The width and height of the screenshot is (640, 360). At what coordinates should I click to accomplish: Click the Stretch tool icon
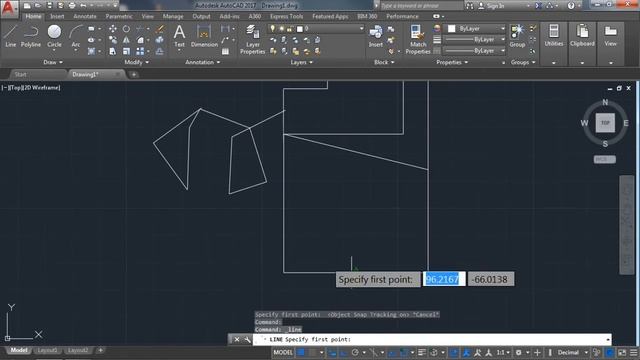(113, 51)
